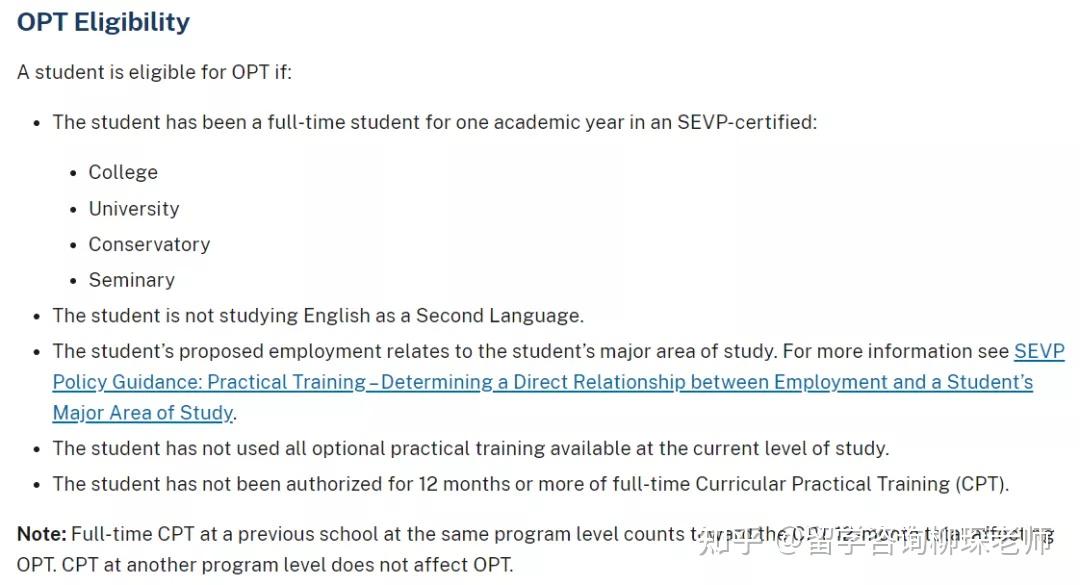Select the "Seminary" list item
The image size is (1080, 585).
pyautogui.click(x=131, y=280)
